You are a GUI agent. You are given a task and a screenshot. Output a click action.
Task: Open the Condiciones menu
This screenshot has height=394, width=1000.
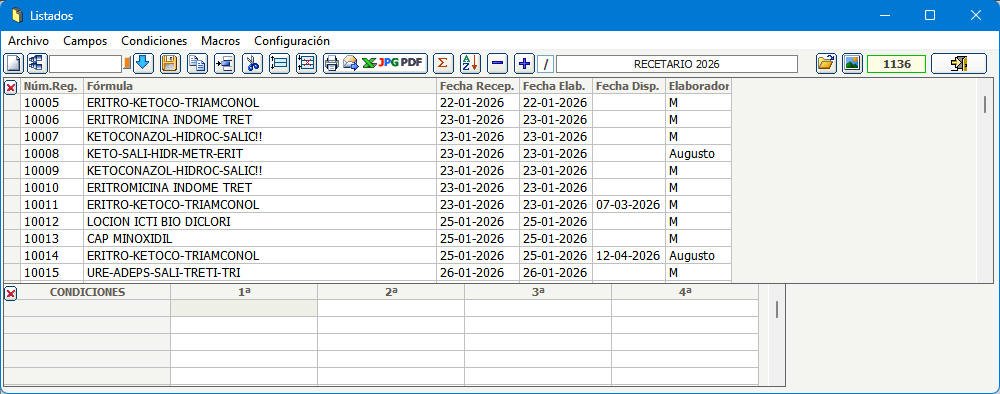coord(154,41)
